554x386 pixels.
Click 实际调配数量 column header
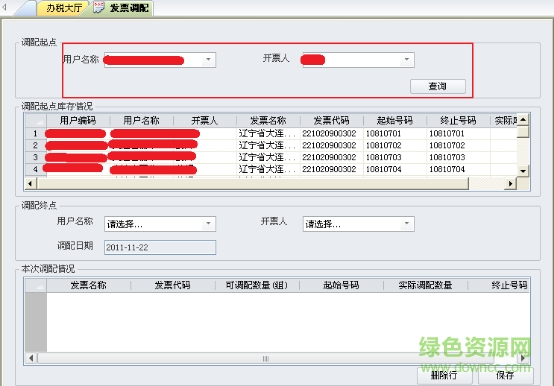tap(425, 285)
